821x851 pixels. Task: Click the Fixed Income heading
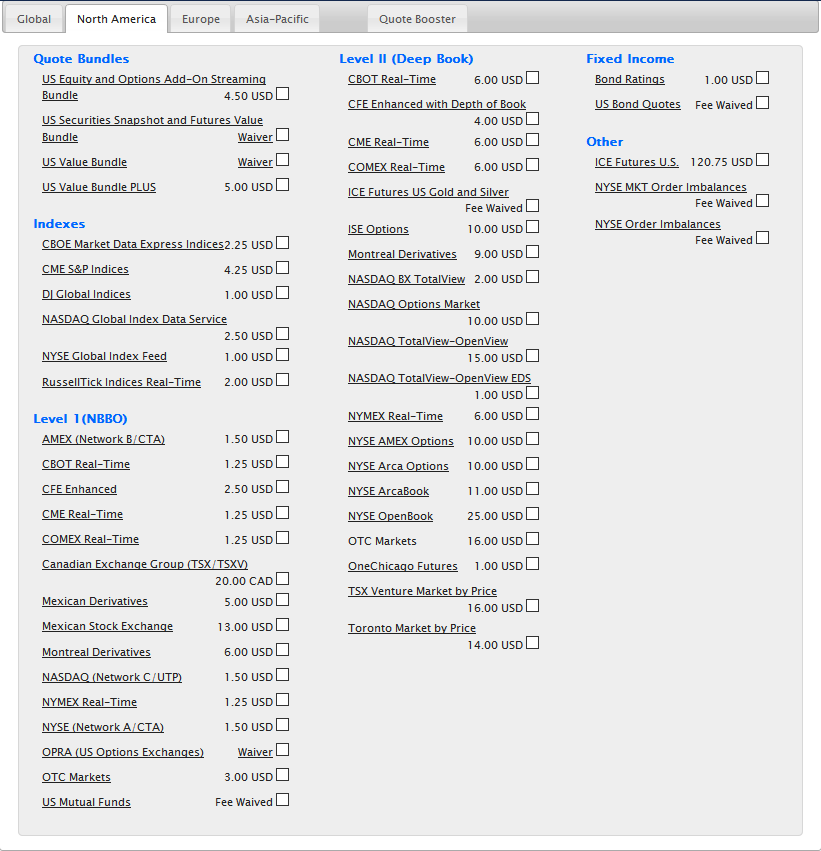tap(630, 59)
